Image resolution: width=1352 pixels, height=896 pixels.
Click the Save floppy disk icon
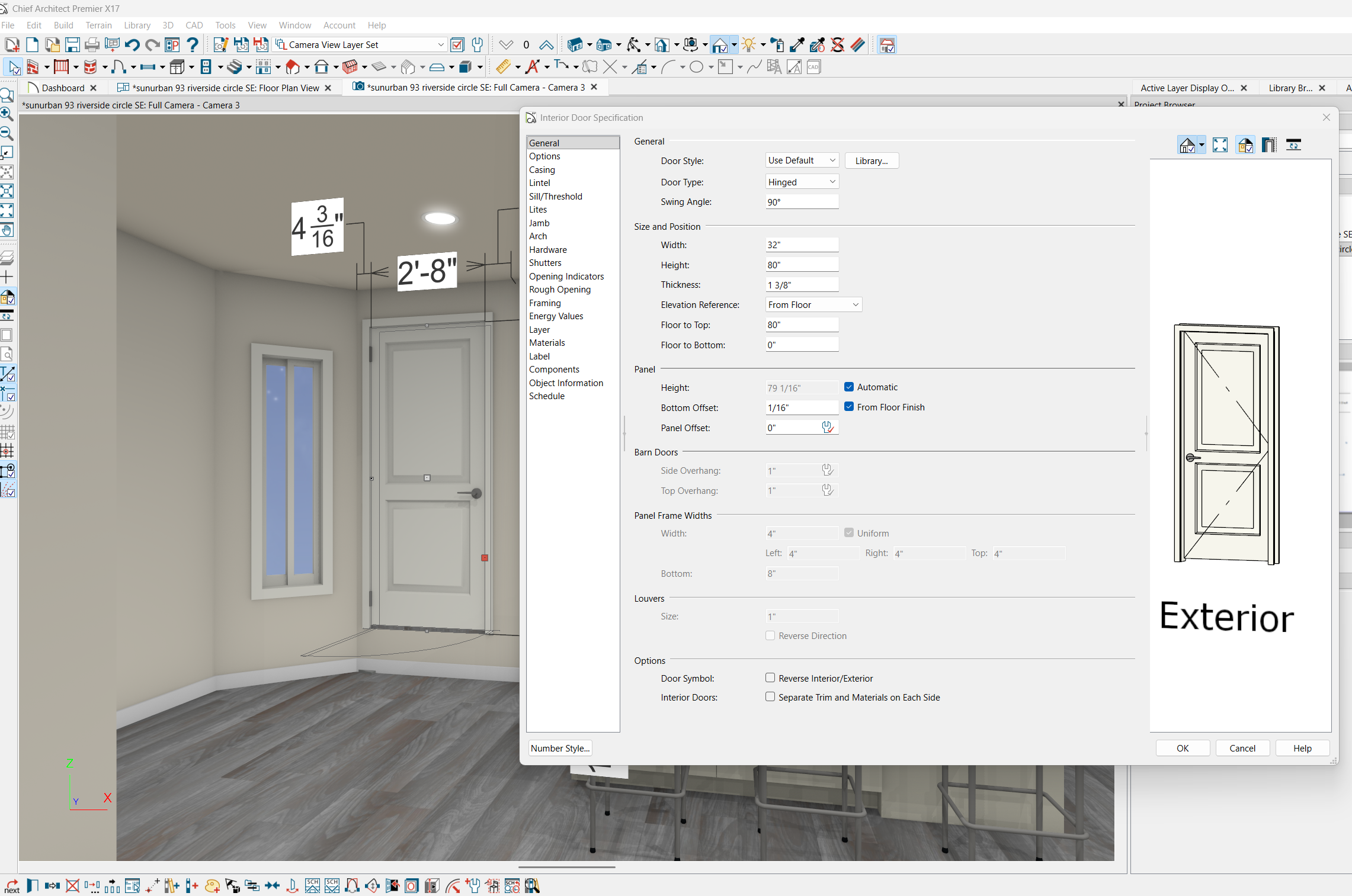(x=72, y=45)
